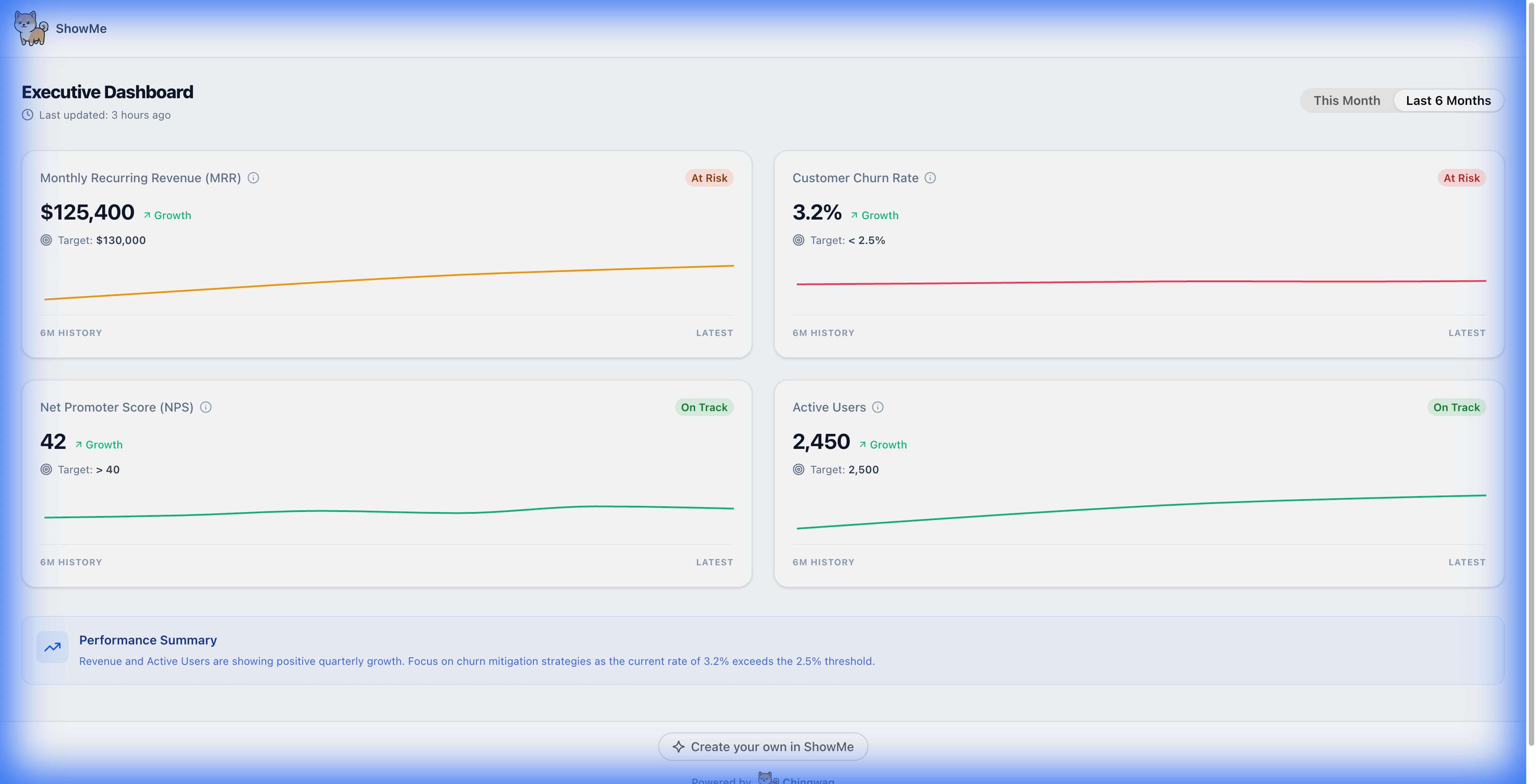
Task: Open the Customer Churn Rate info icon
Action: [x=931, y=178]
